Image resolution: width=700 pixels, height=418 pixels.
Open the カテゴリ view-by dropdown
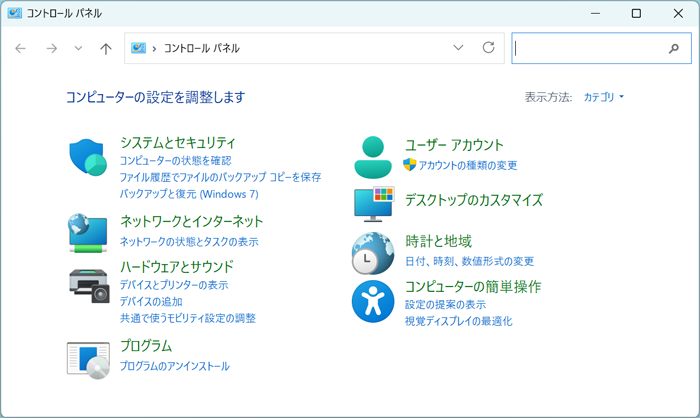tap(604, 97)
